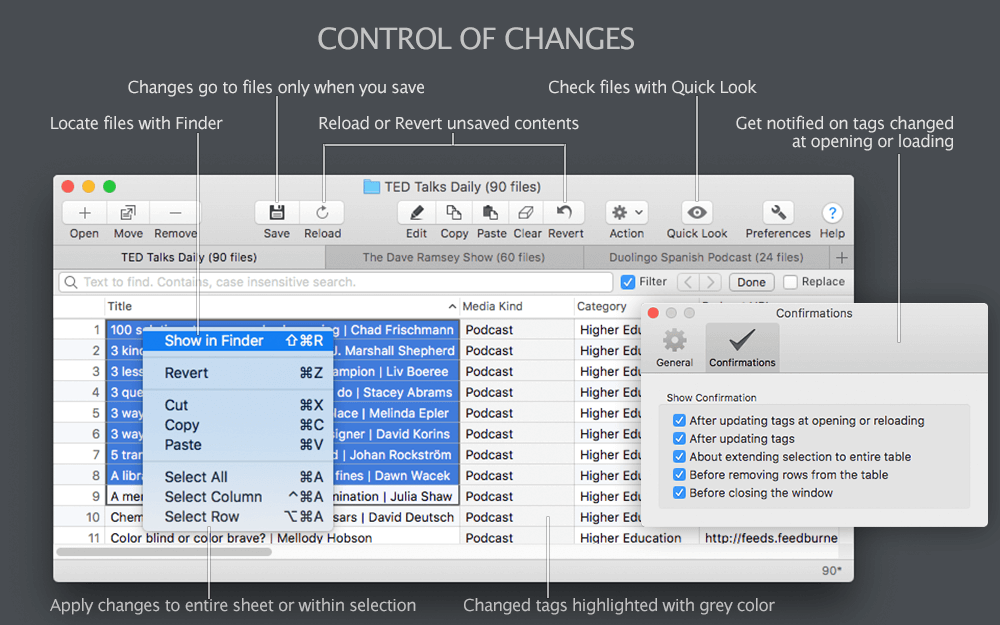Click Podcast cell in row 5

click(517, 413)
